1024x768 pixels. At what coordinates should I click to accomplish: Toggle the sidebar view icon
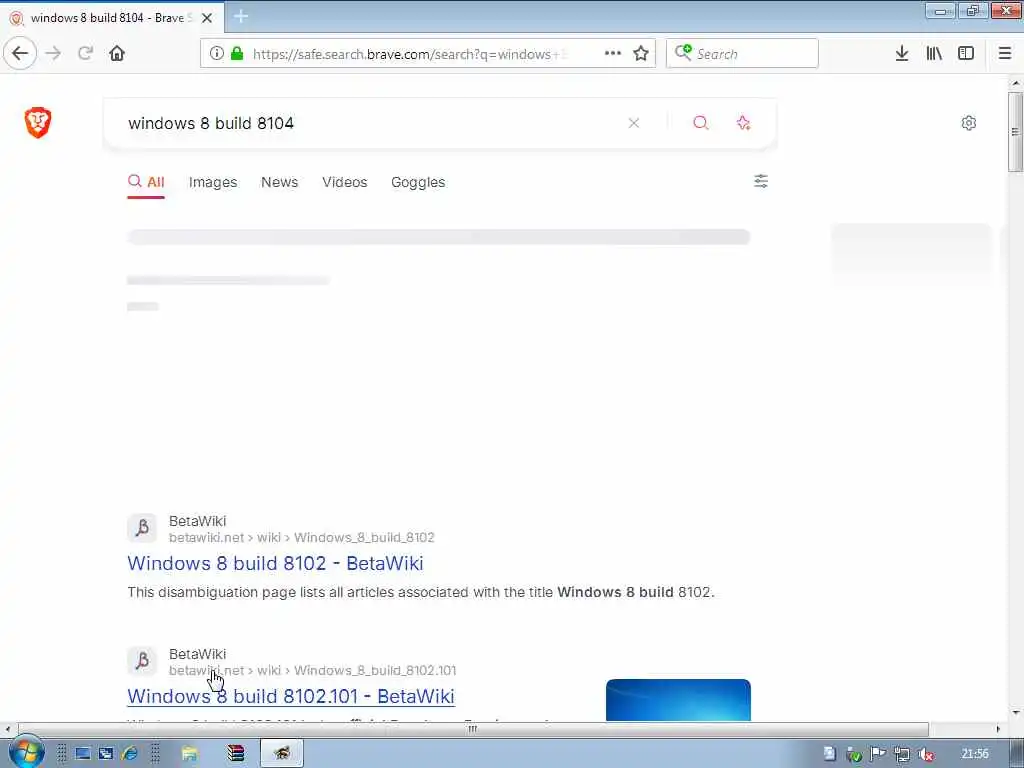pos(966,54)
